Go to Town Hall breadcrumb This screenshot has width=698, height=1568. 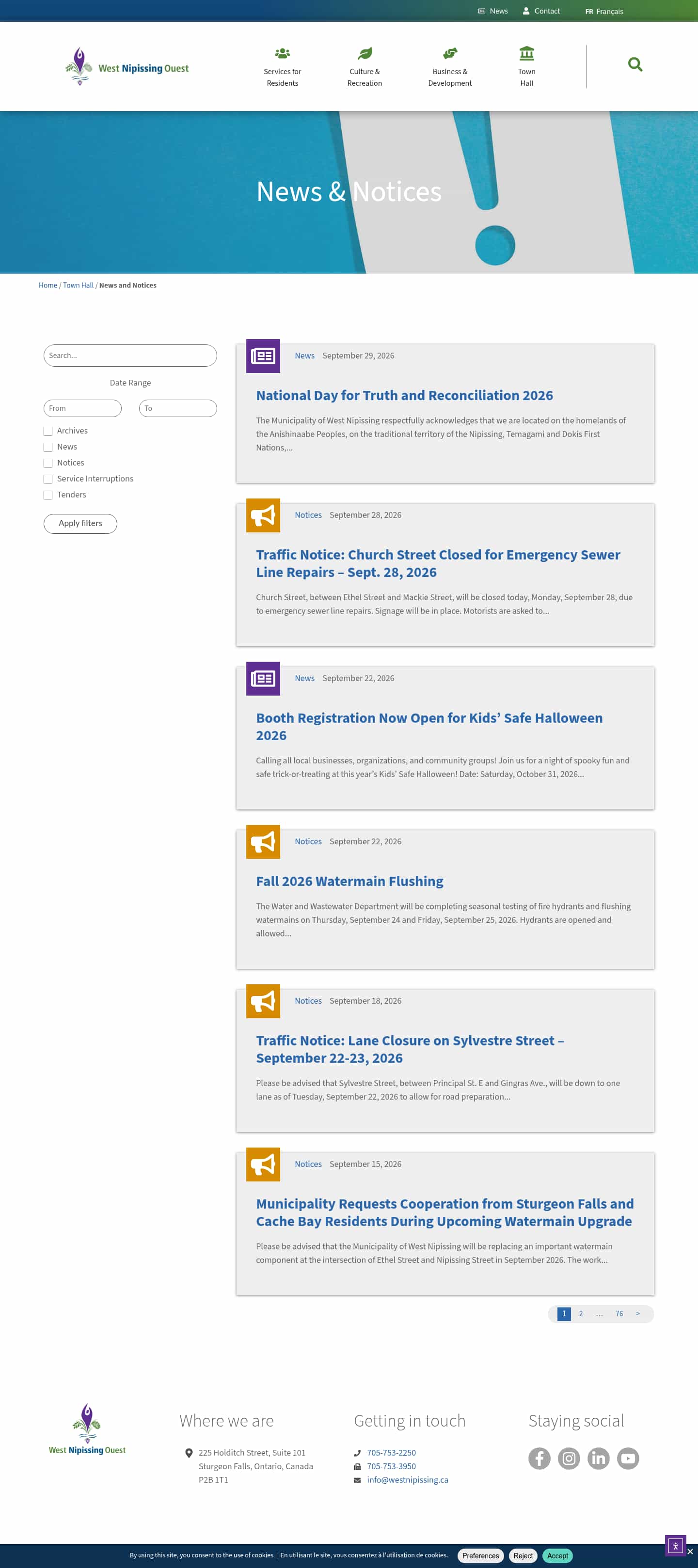click(78, 285)
